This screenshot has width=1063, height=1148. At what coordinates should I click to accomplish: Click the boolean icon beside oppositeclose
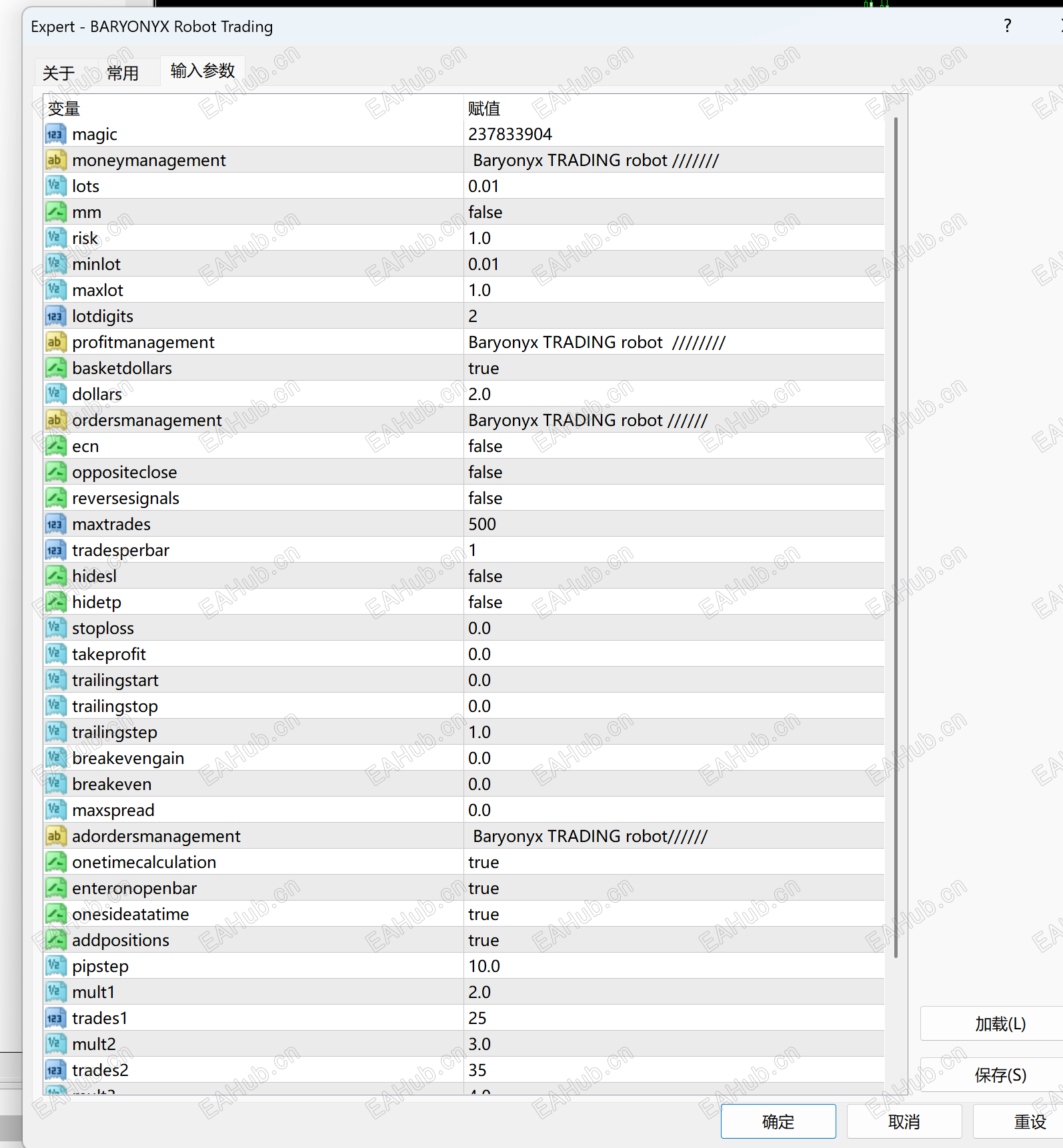[x=55, y=472]
